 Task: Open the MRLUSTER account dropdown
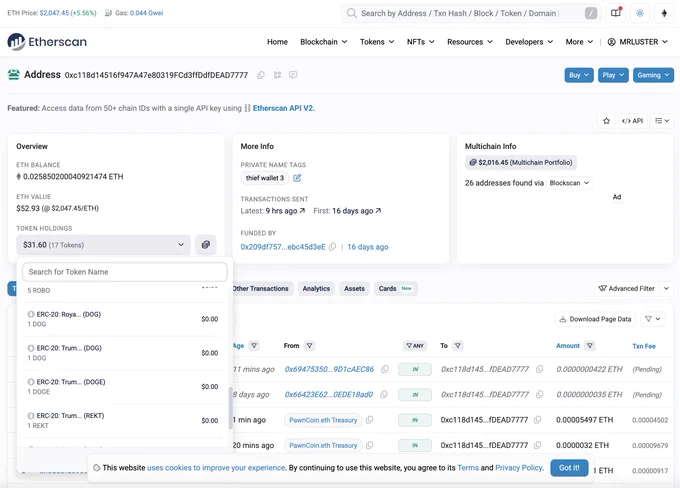(x=637, y=42)
